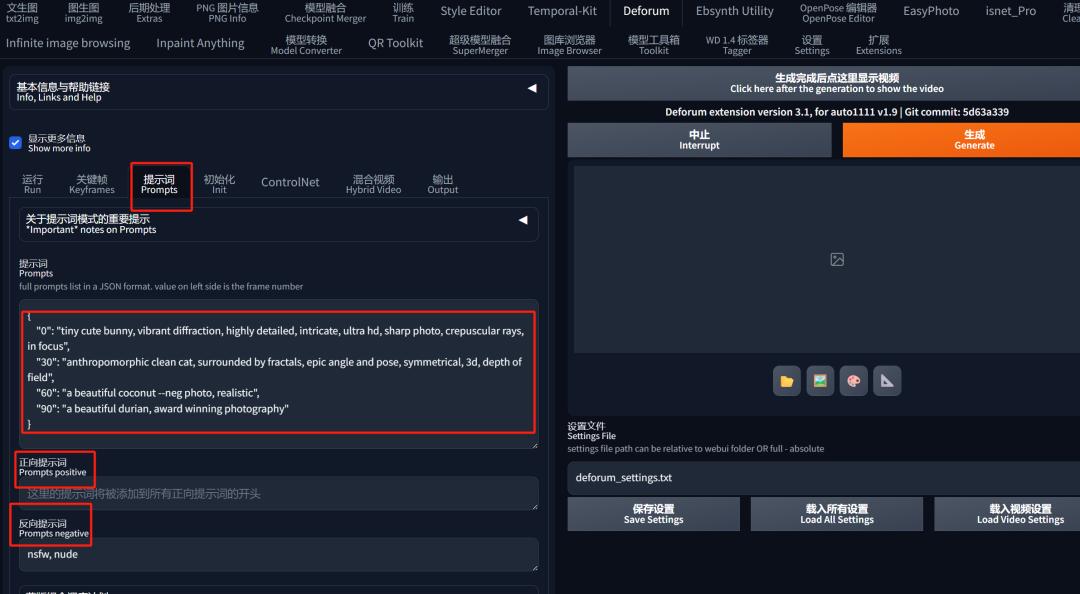Select the Run sub-tab in Deforum
The height and width of the screenshot is (594, 1080).
tap(32, 184)
